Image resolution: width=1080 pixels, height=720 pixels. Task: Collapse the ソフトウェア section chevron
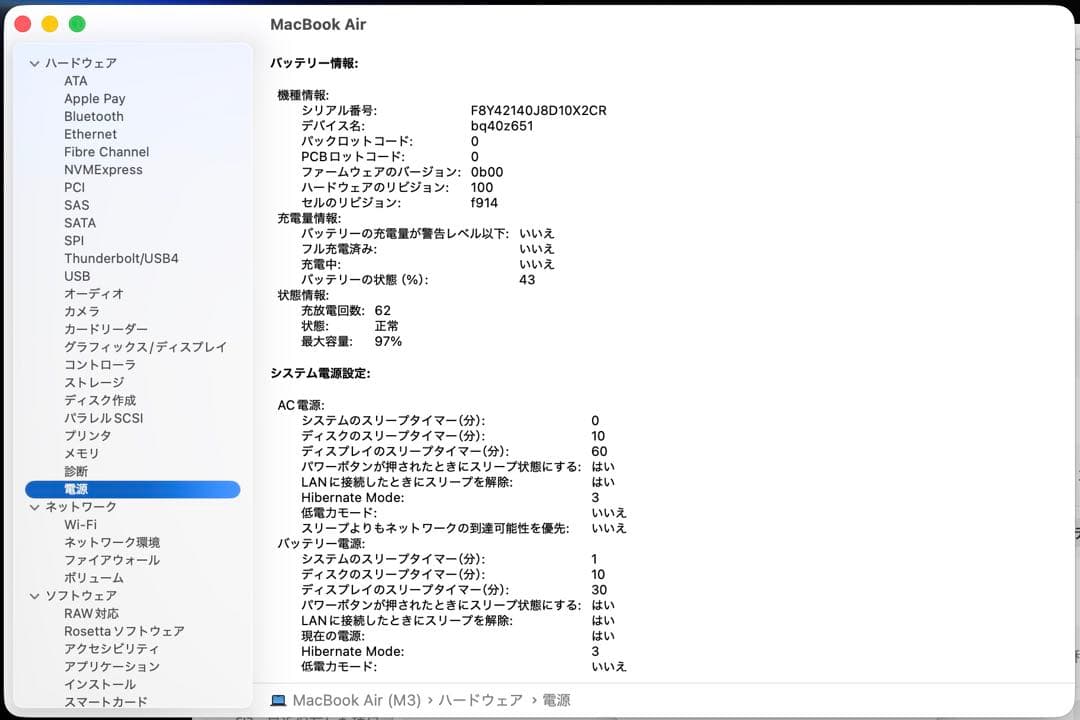coord(34,596)
